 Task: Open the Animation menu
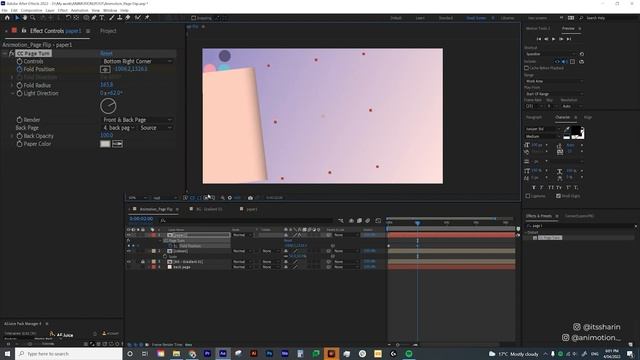pyautogui.click(x=80, y=10)
